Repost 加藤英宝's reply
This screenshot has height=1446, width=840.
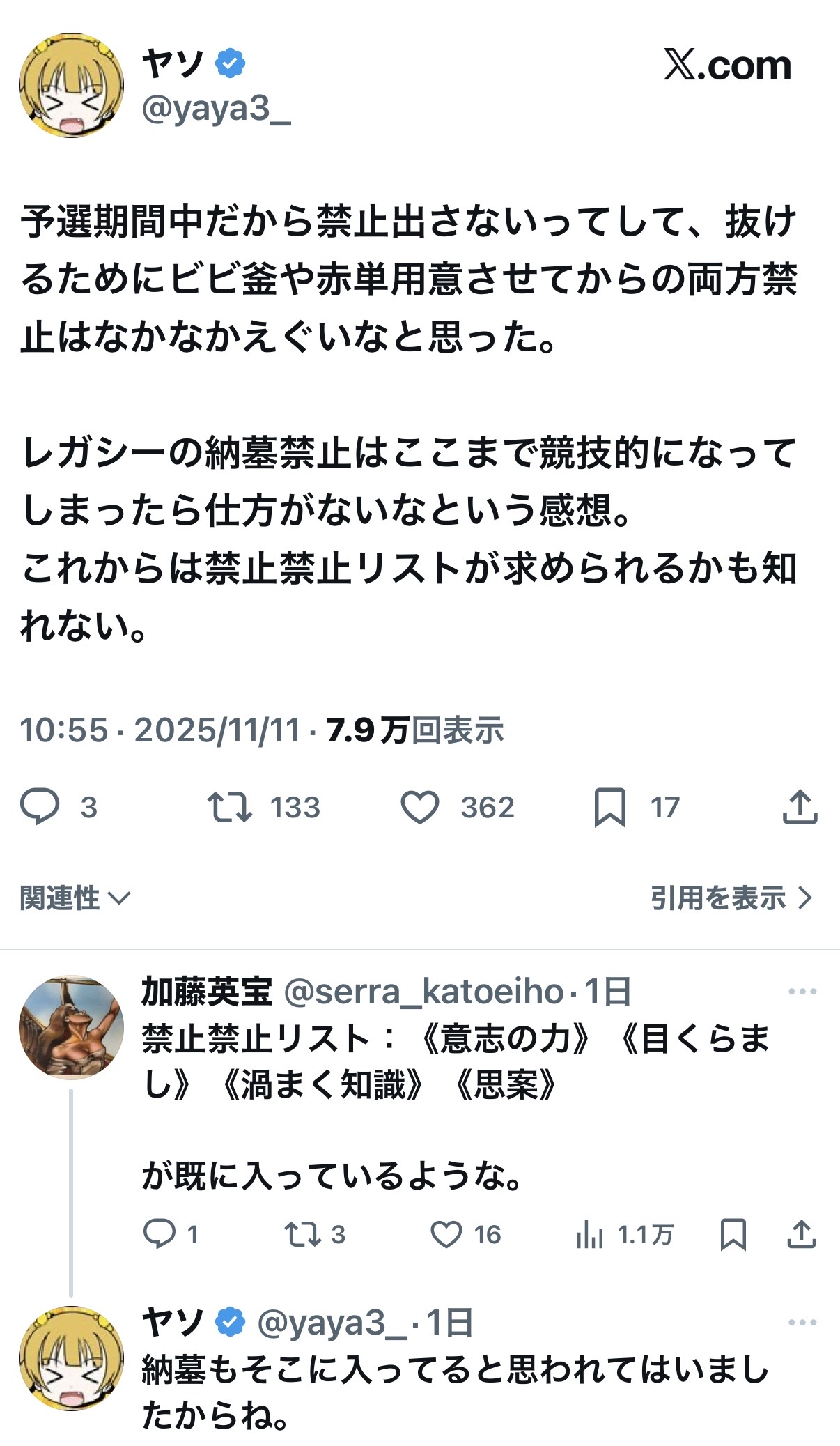[303, 1234]
